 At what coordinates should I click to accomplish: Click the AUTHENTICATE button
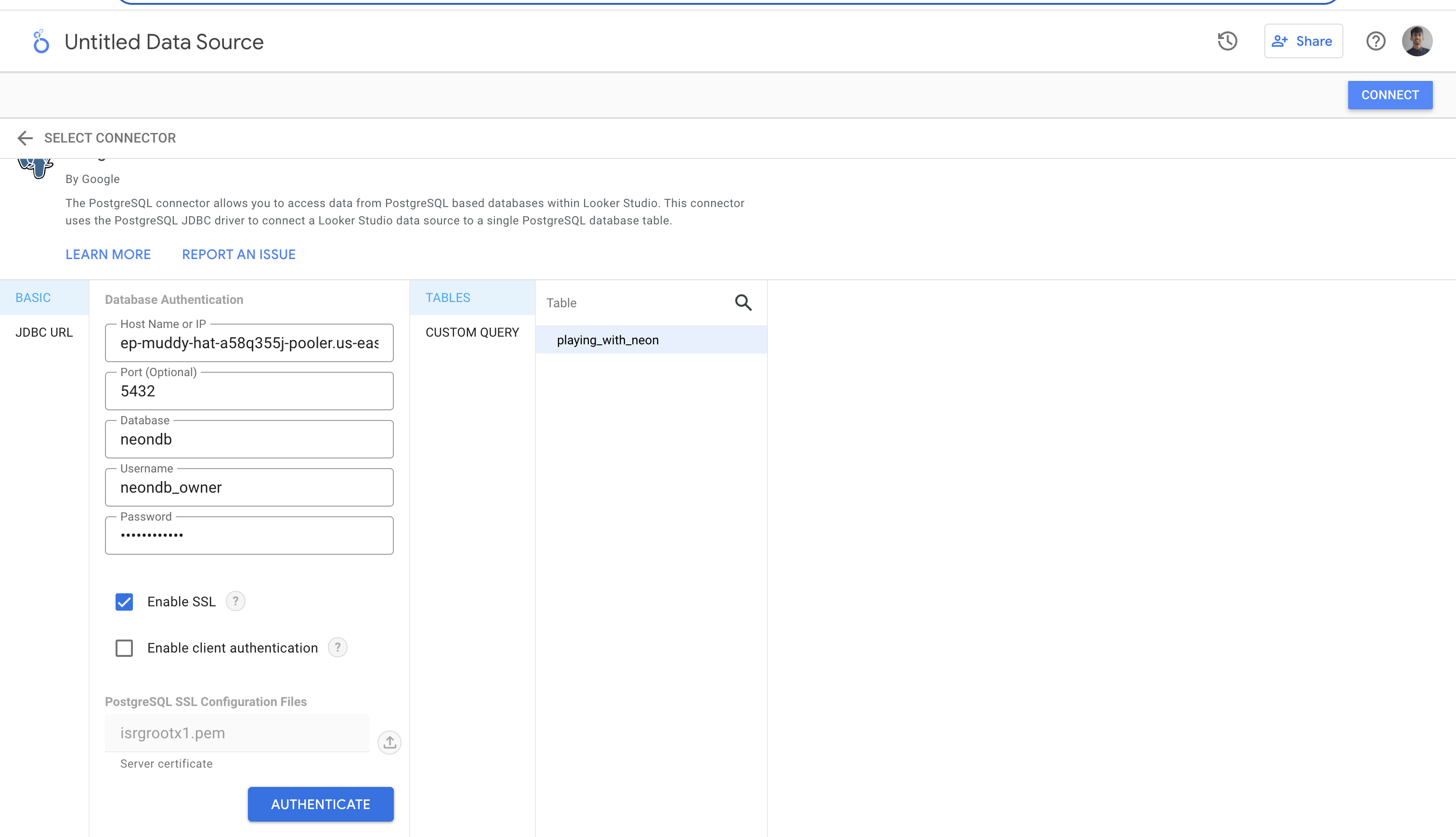click(321, 804)
